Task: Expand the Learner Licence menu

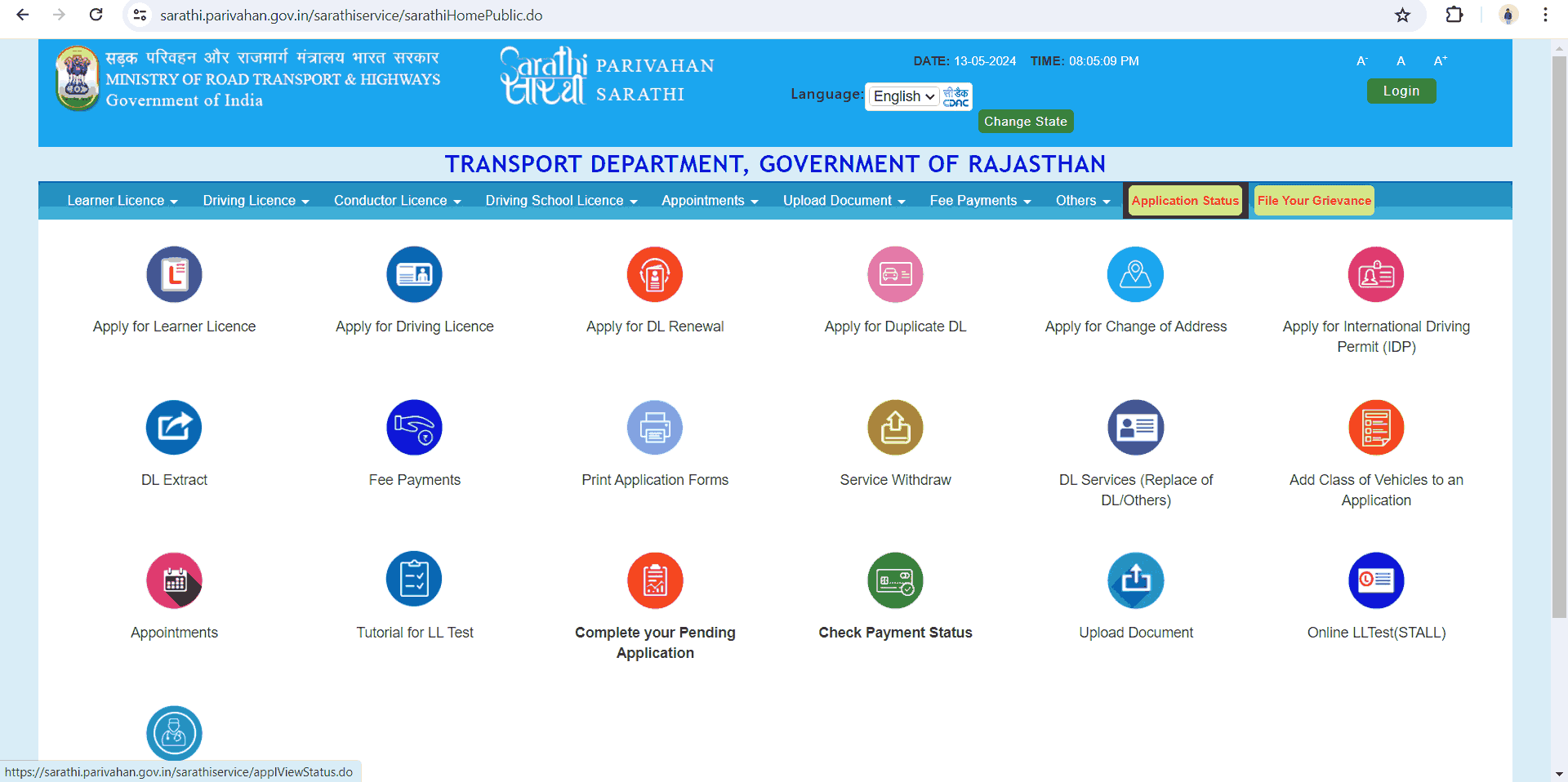Action: coord(122,201)
